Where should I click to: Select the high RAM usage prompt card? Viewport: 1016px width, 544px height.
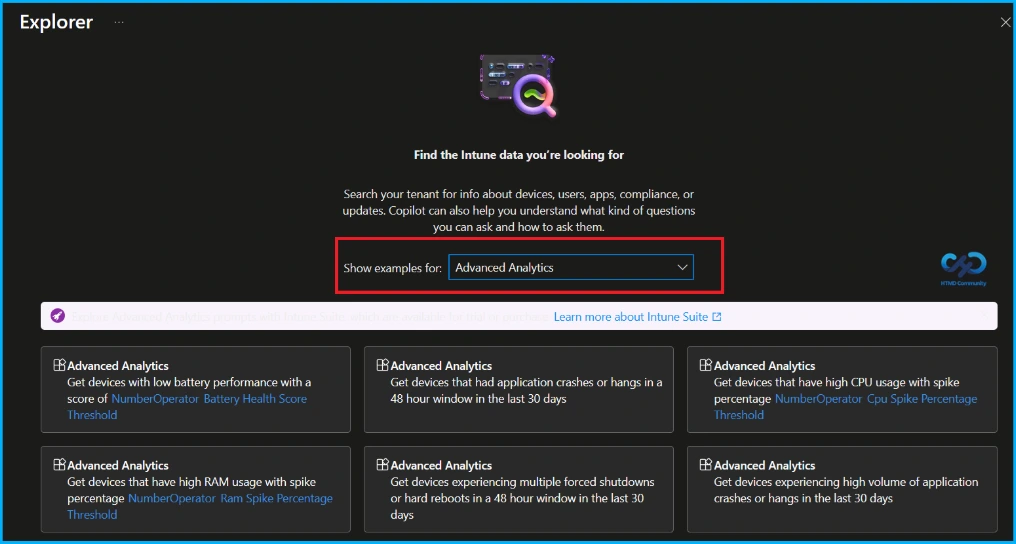click(x=196, y=489)
